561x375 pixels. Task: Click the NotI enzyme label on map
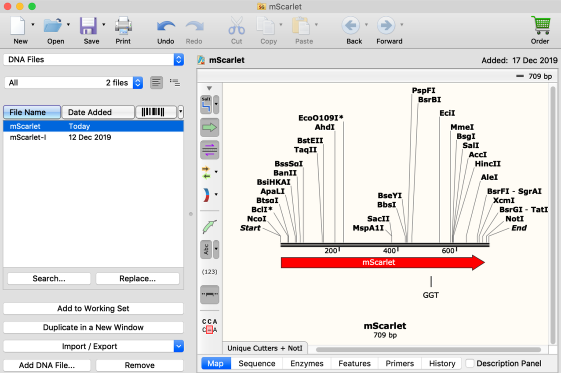coord(514,218)
